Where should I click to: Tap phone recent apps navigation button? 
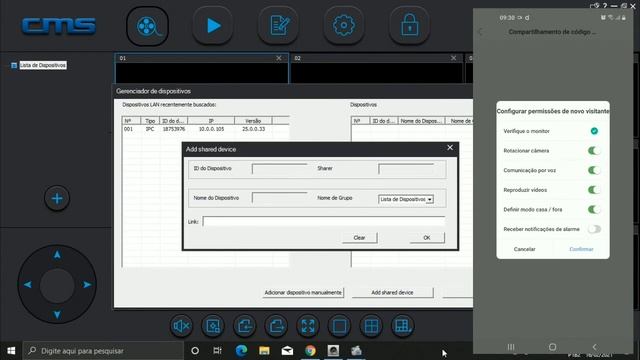511,347
